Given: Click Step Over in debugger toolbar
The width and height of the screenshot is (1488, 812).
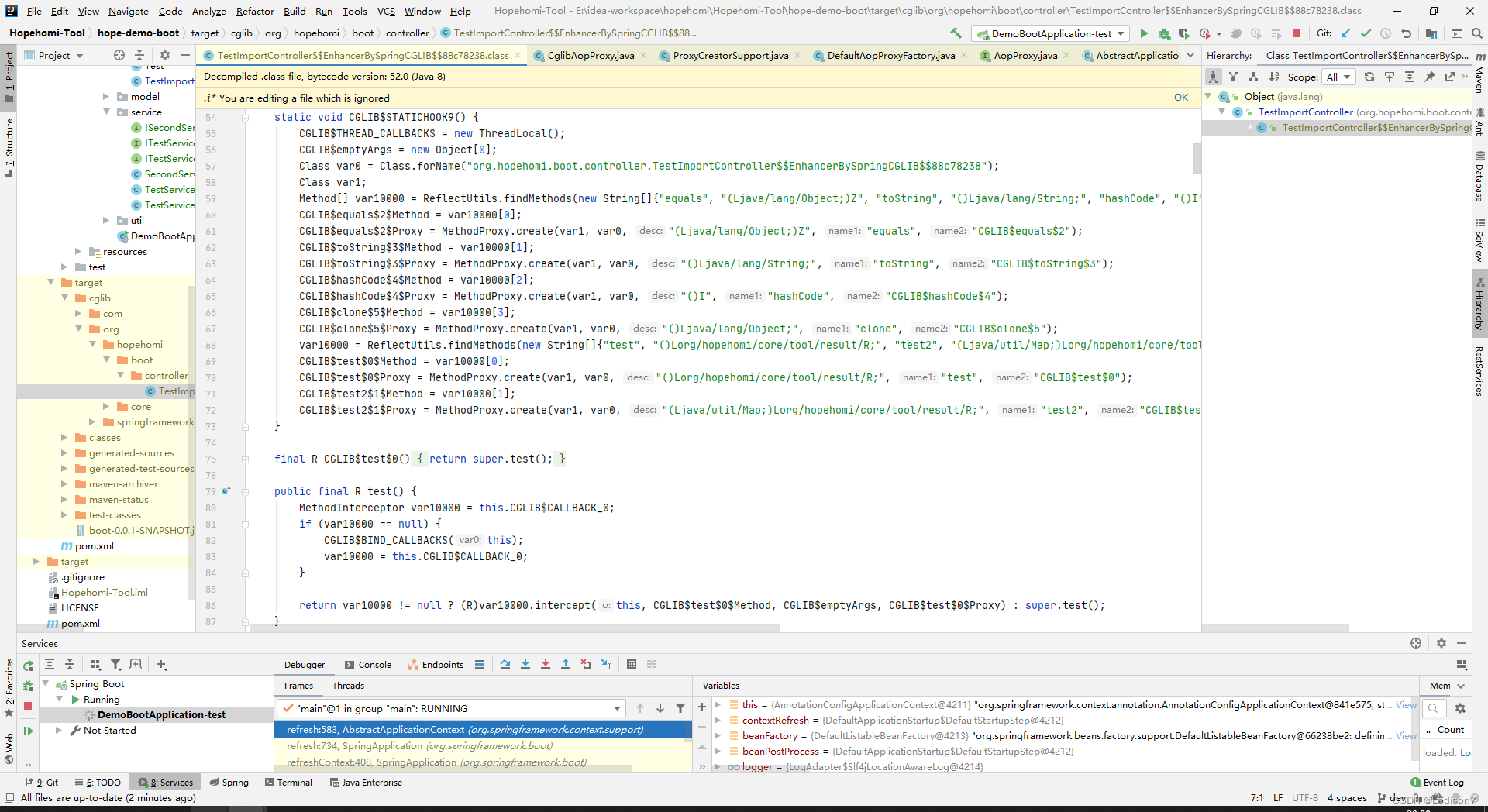Looking at the screenshot, I should [x=505, y=664].
